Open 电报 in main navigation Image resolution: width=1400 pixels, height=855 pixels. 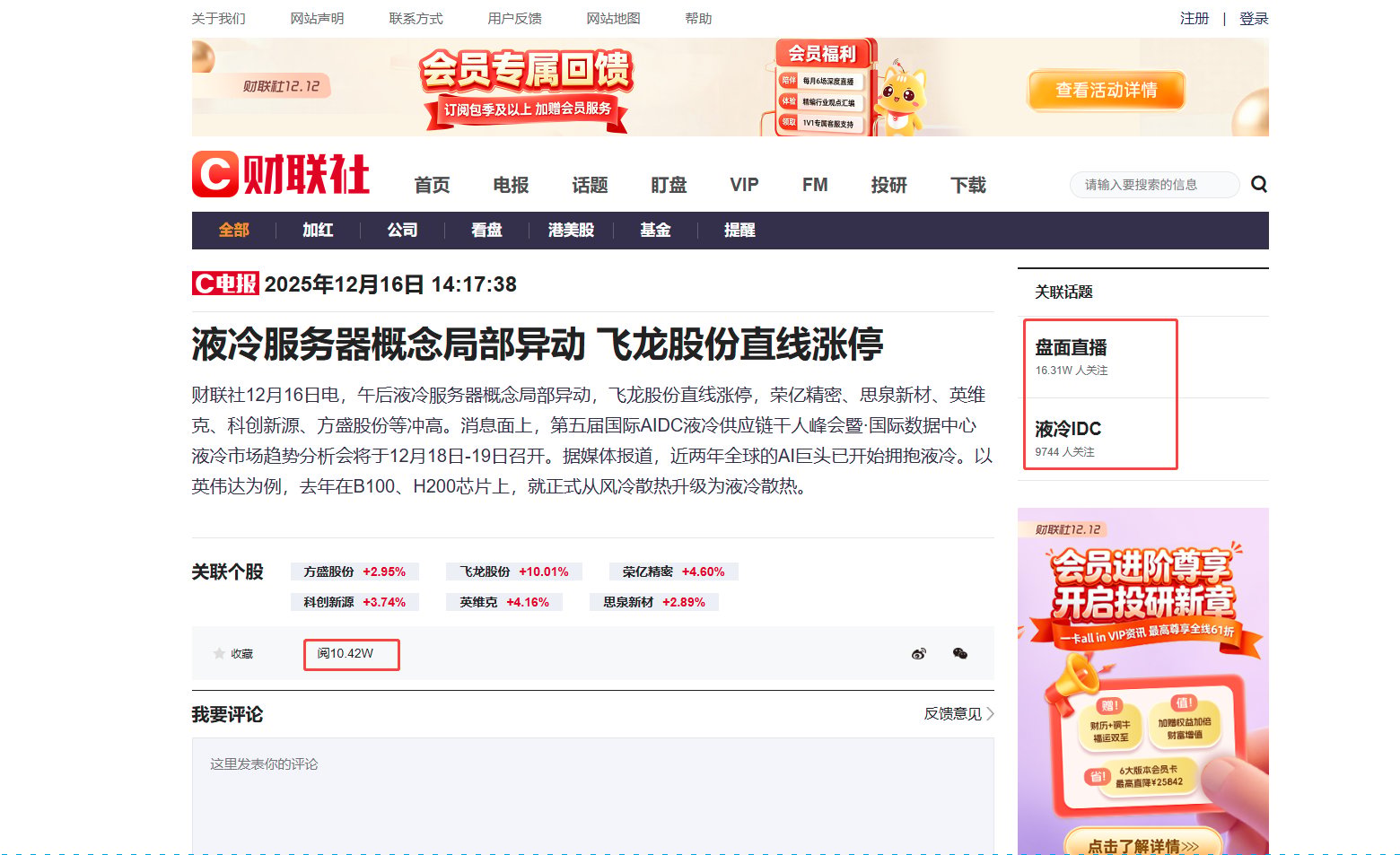click(511, 185)
